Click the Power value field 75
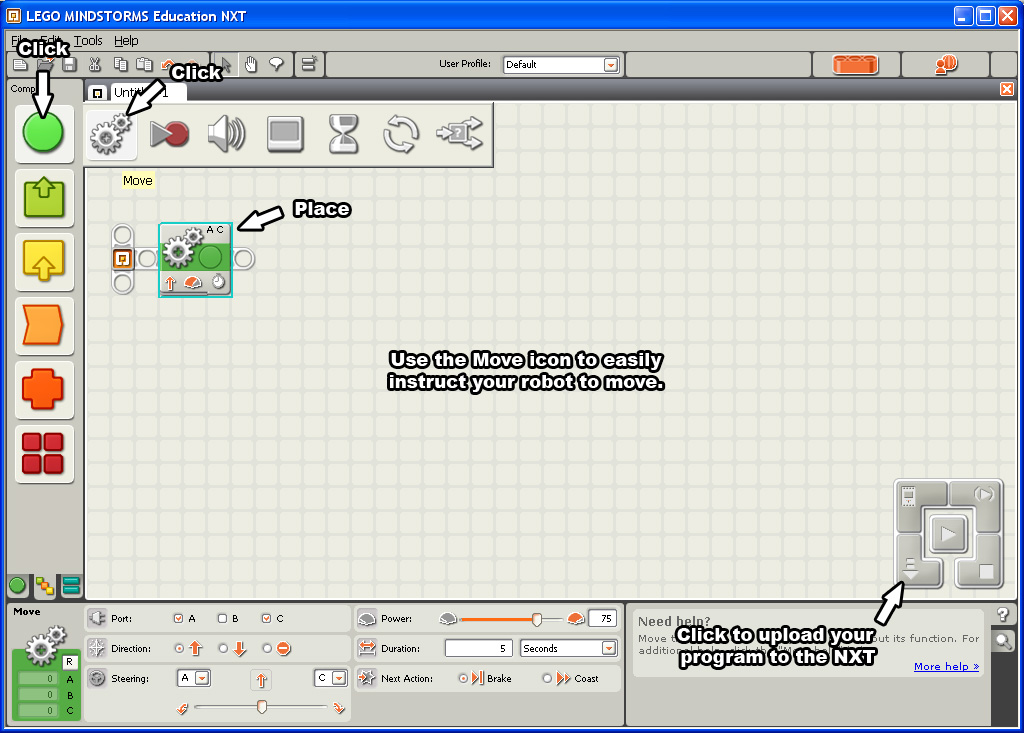 click(602, 618)
